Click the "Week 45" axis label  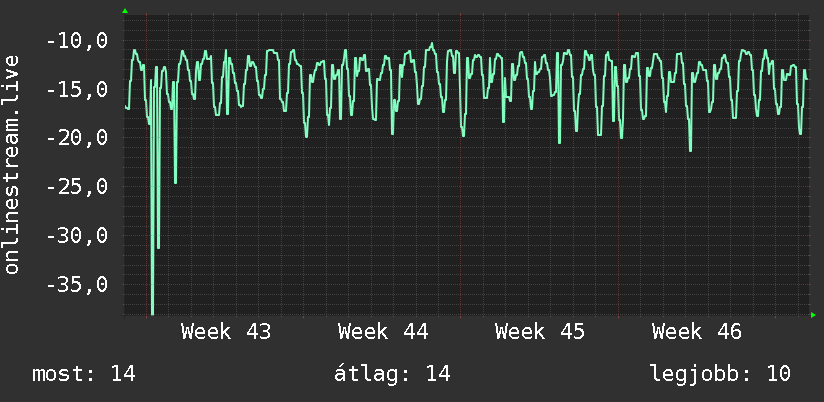tap(540, 332)
